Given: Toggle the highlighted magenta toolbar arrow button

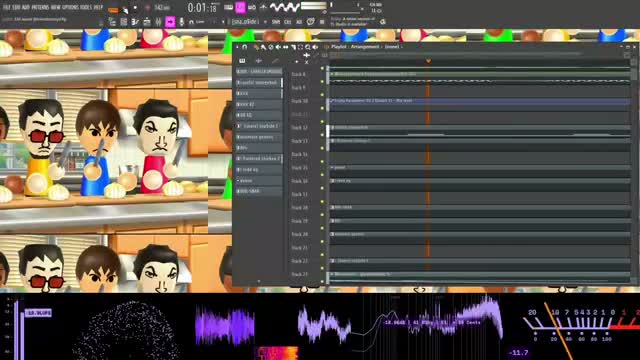Looking at the screenshot, I should coord(170,22).
